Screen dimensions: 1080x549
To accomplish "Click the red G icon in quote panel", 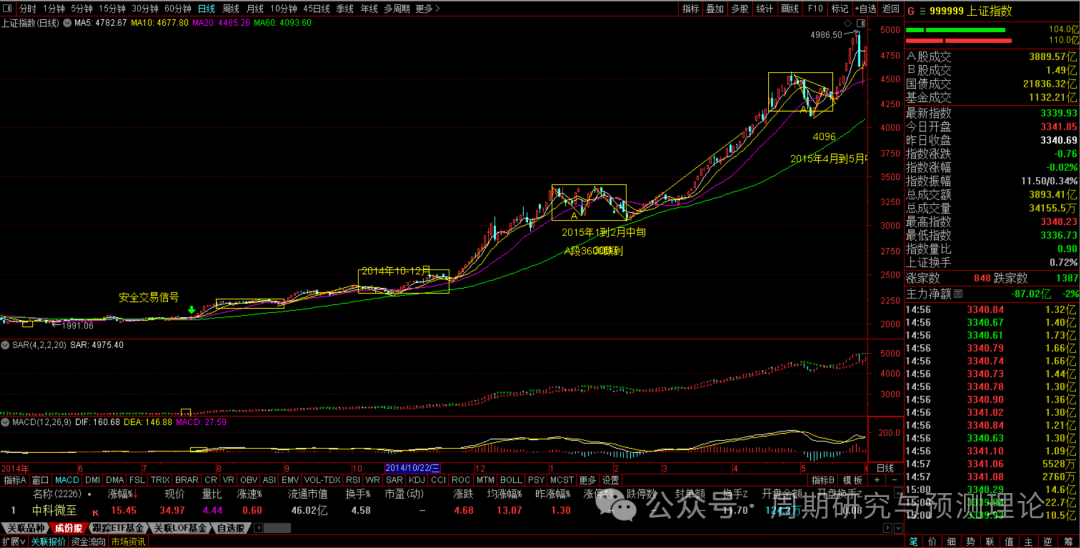I will click(x=910, y=10).
